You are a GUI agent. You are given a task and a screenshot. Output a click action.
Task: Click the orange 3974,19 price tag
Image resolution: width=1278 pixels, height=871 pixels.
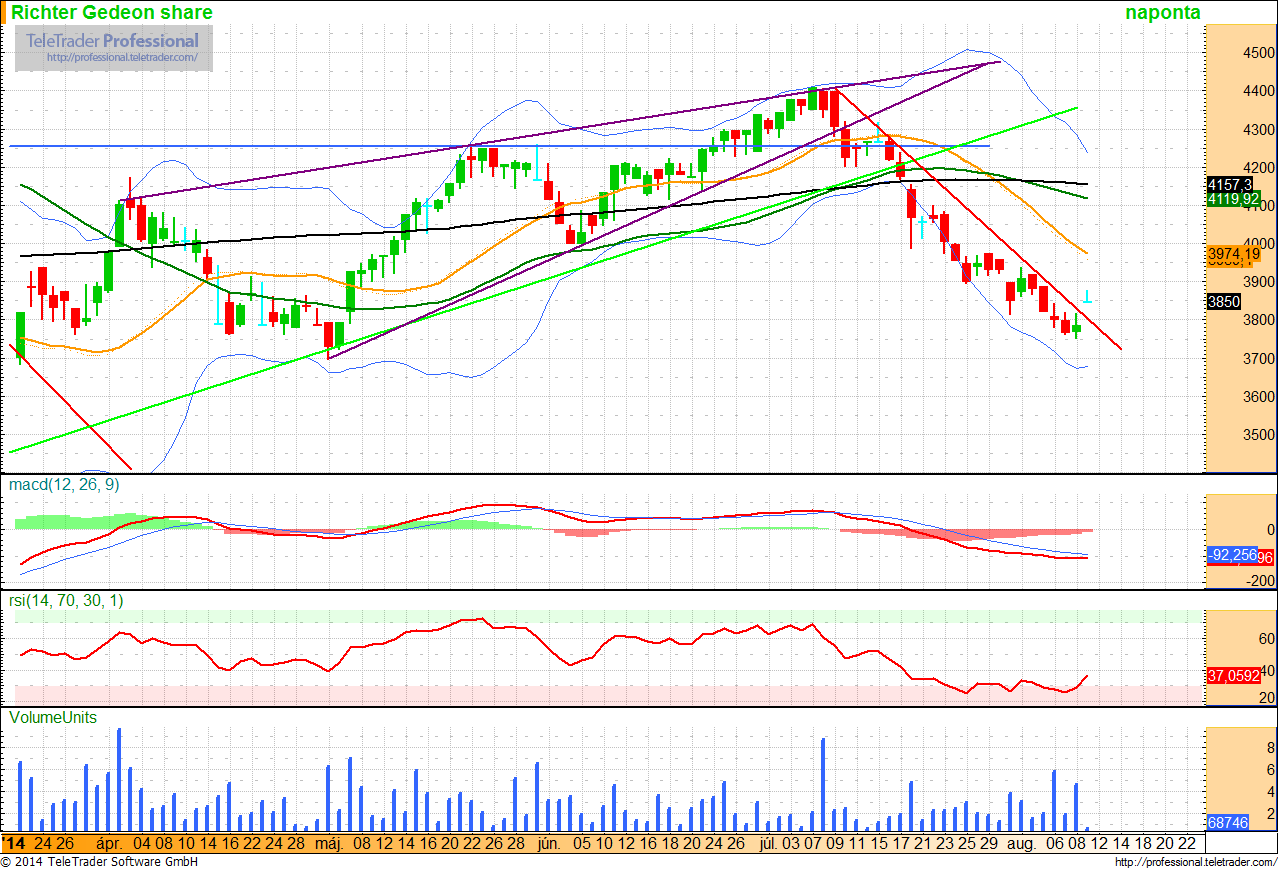(x=1234, y=255)
